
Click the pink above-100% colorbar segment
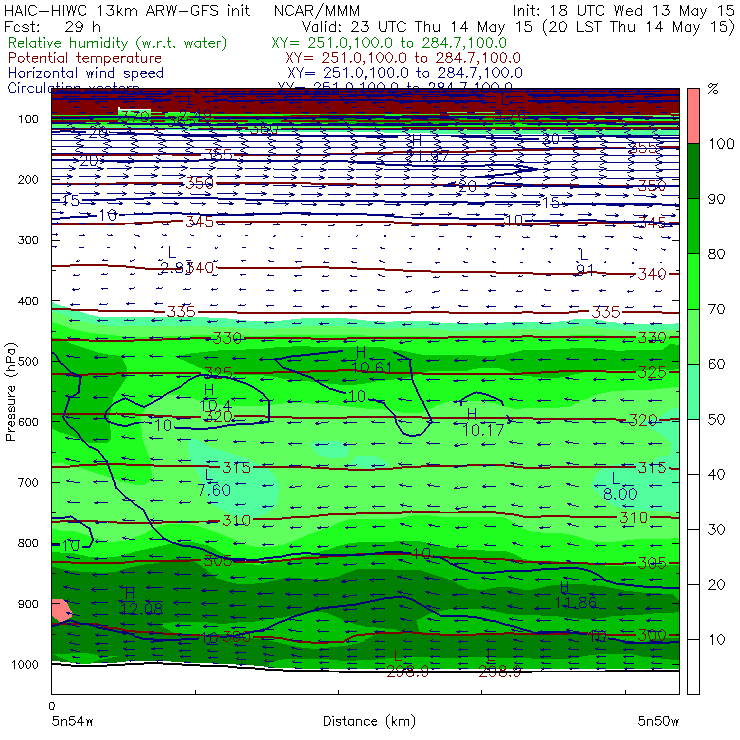[x=693, y=116]
